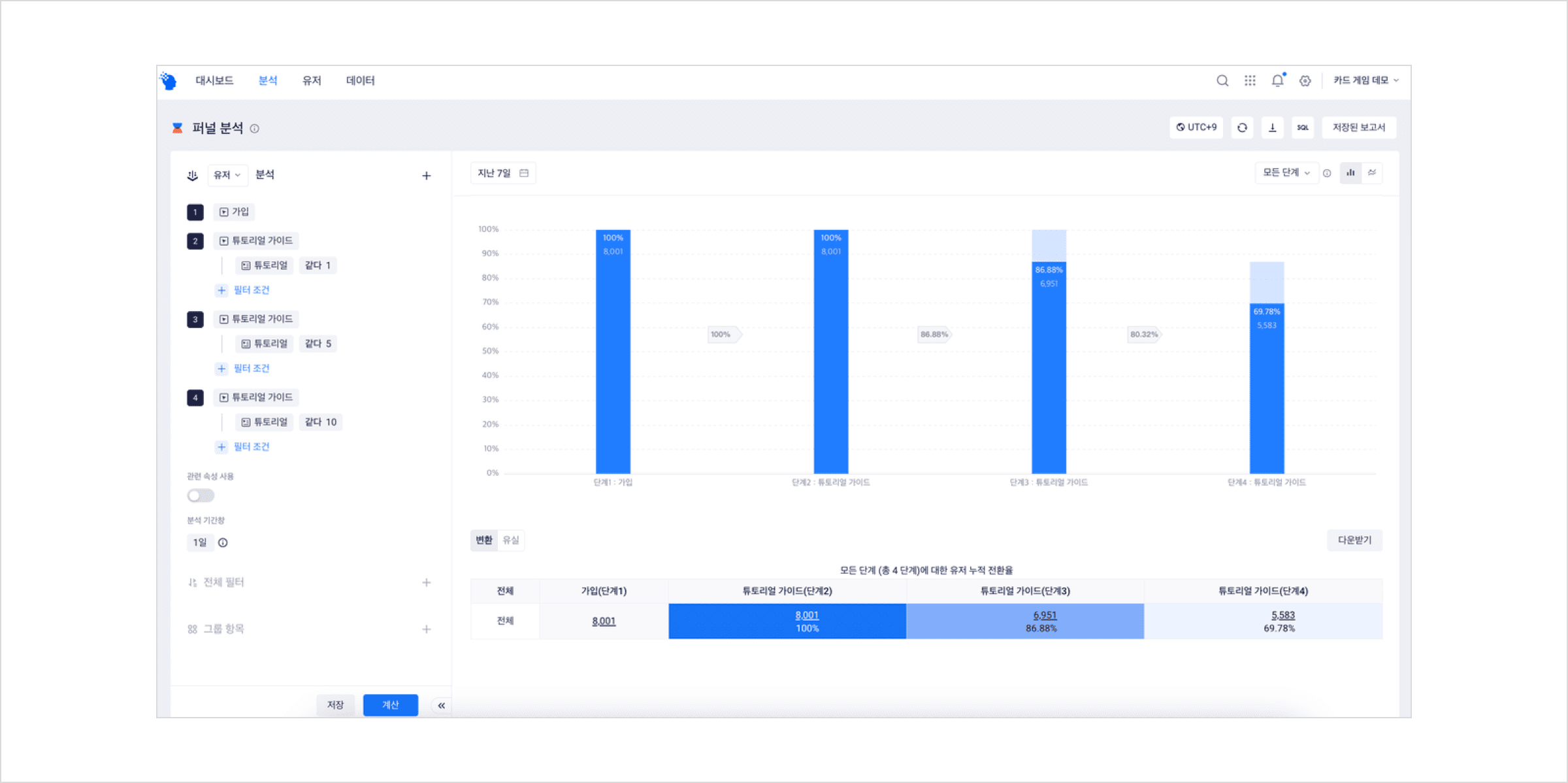Open the notifications bell
The width and height of the screenshot is (1568, 783).
(x=1277, y=80)
